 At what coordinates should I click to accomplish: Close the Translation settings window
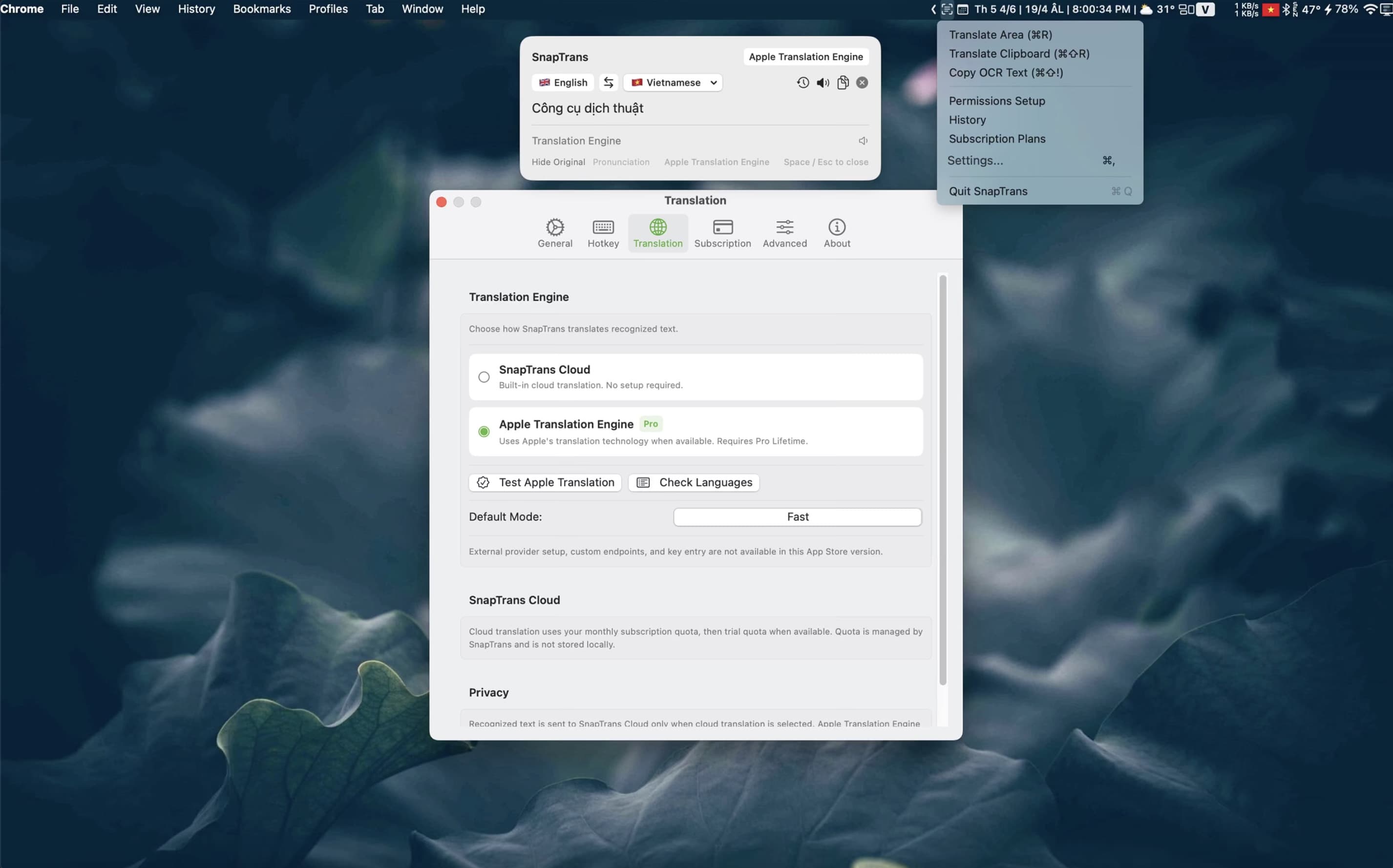pyautogui.click(x=441, y=202)
